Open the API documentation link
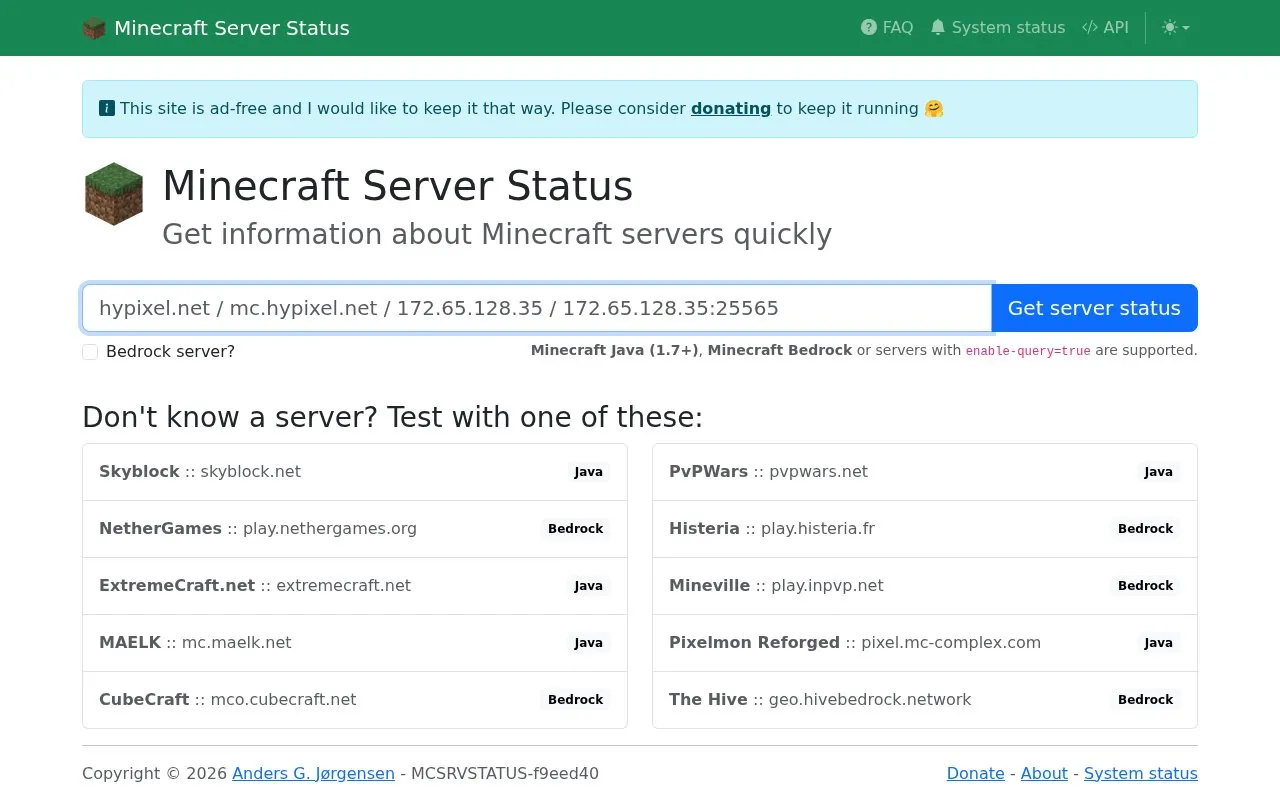 (1105, 28)
